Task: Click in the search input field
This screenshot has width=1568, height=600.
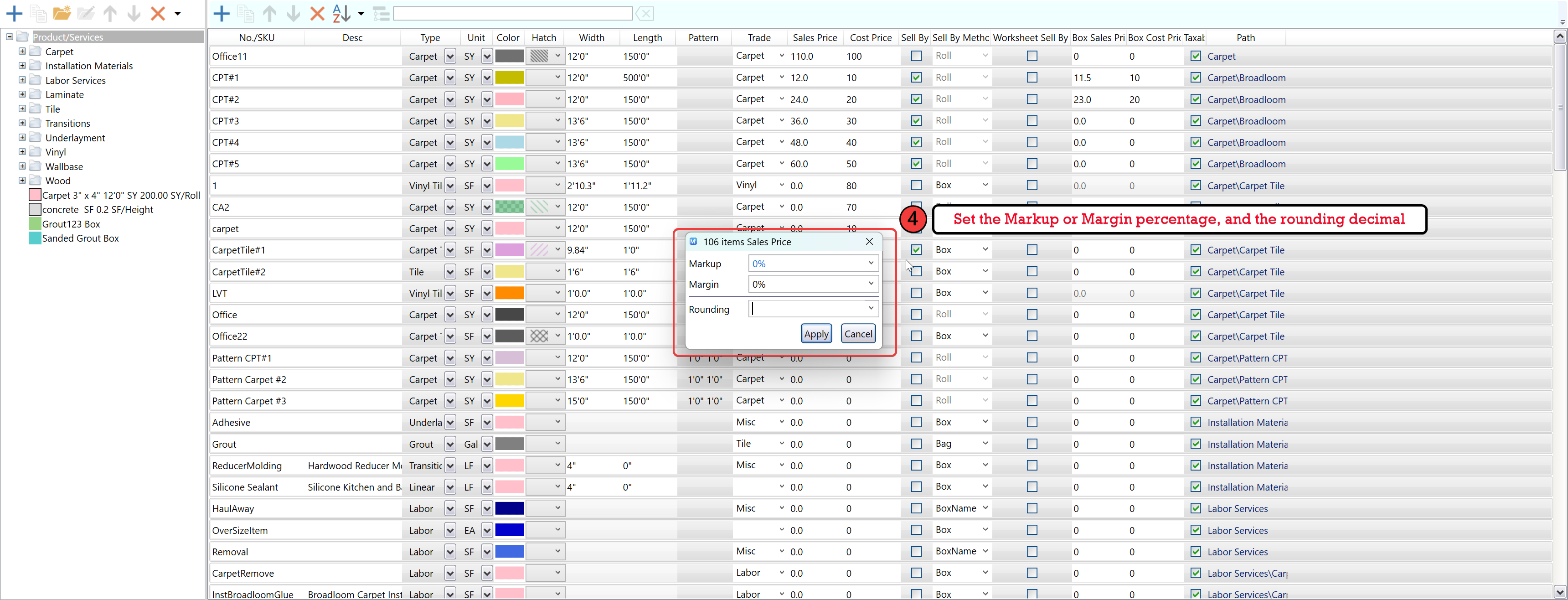Action: coord(512,13)
